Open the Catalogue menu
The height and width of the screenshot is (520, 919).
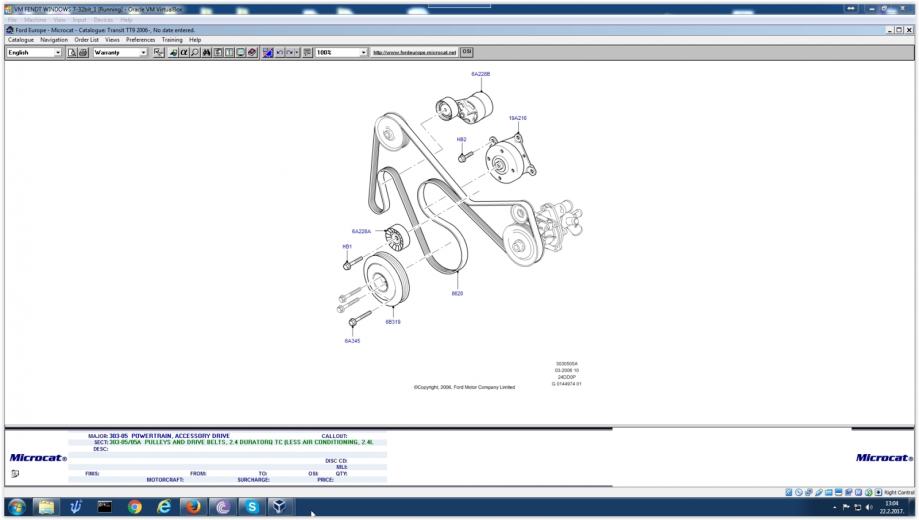point(21,40)
